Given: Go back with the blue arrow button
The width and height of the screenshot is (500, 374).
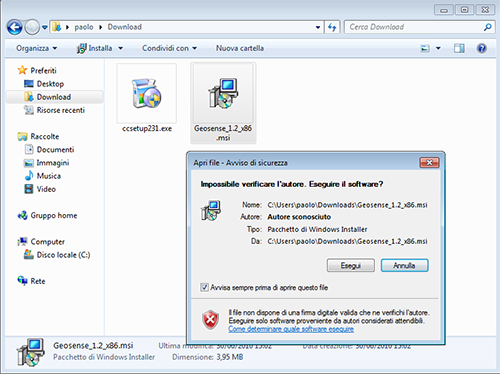Looking at the screenshot, I should 15,27.
